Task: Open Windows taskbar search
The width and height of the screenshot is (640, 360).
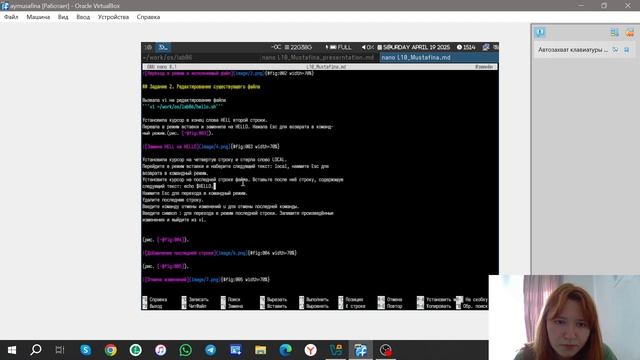Action: pyautogui.click(x=36, y=350)
